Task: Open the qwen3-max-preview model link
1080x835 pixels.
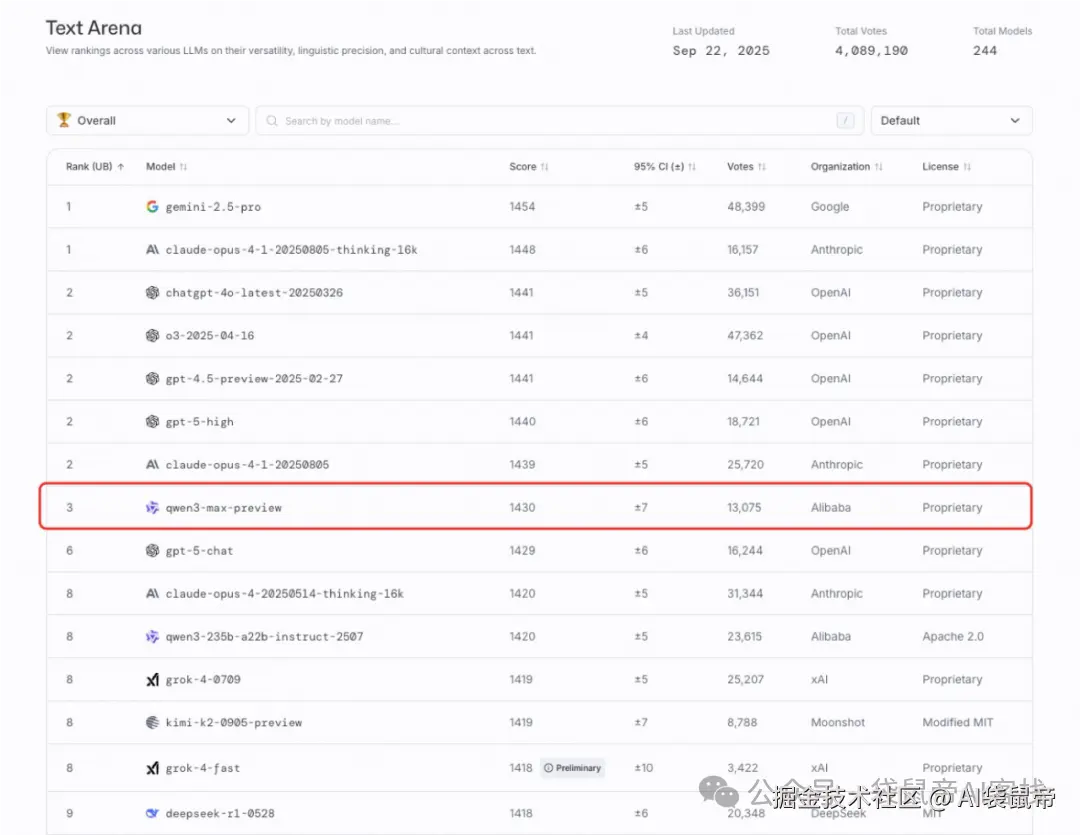Action: 224,508
